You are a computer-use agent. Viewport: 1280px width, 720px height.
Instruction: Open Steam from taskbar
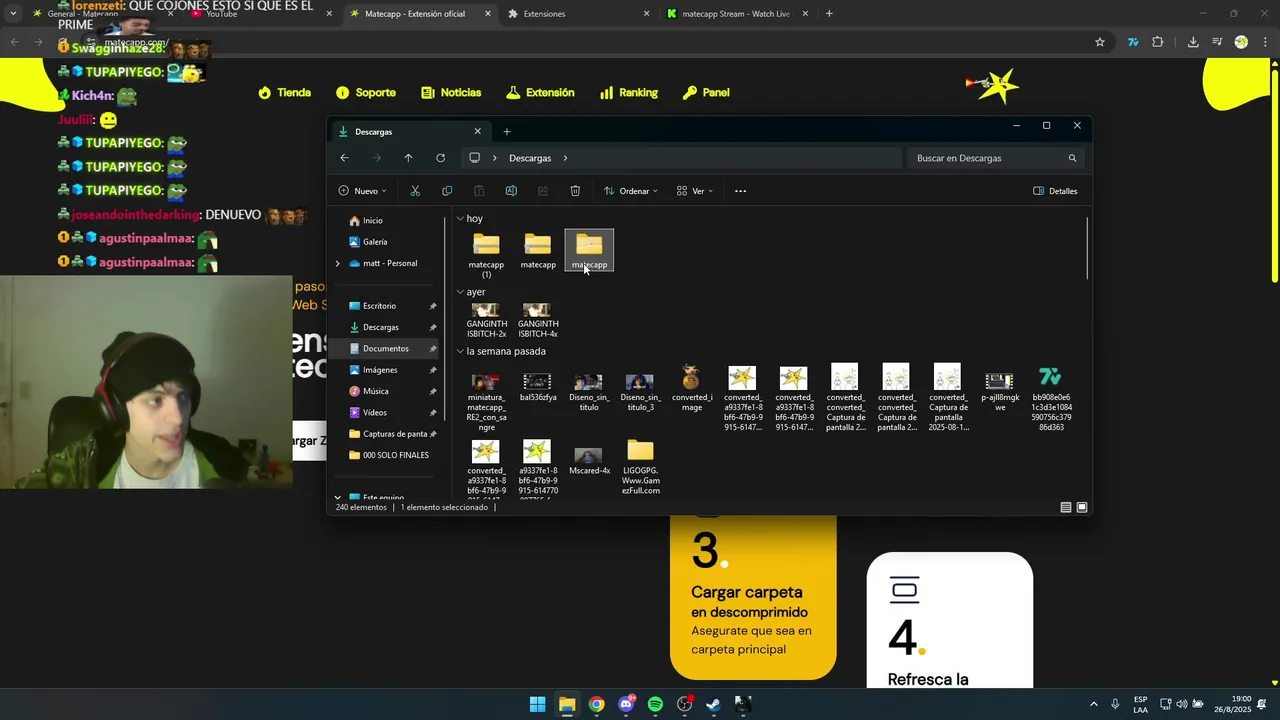tap(714, 704)
